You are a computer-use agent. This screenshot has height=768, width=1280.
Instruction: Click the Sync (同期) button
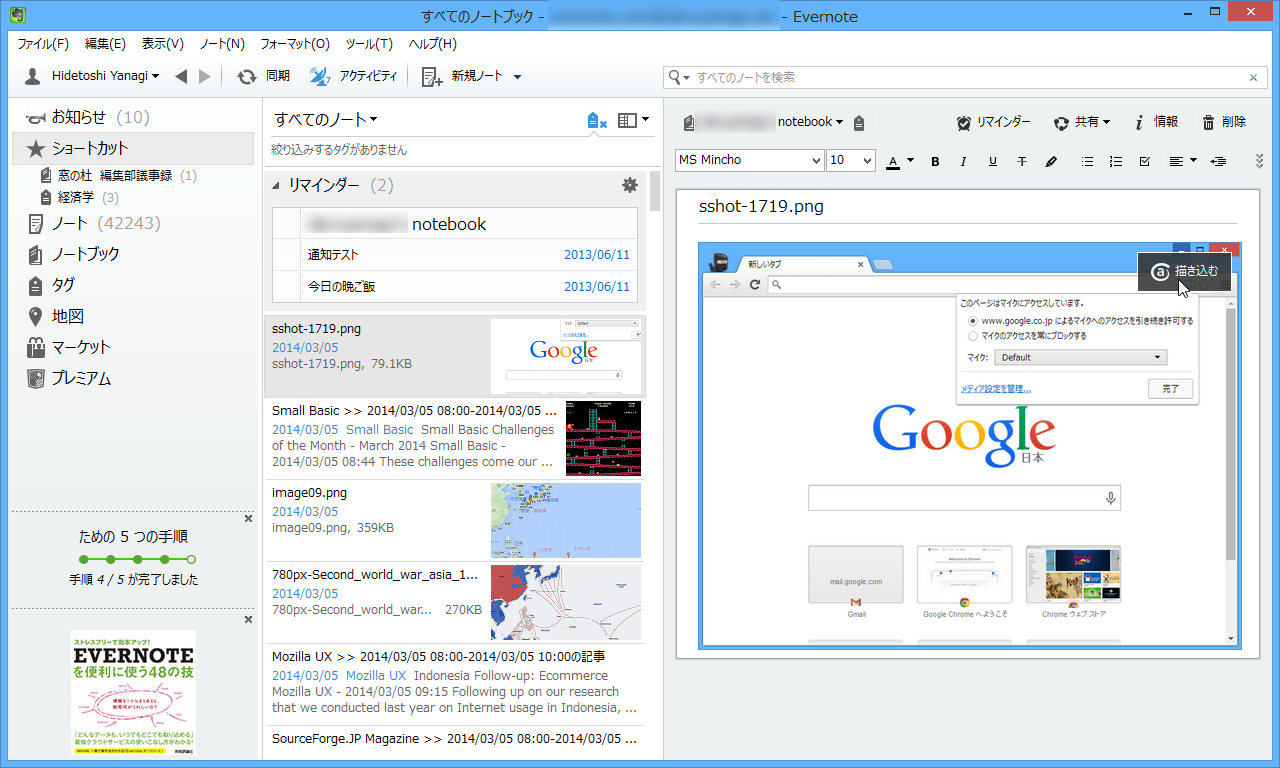(264, 77)
